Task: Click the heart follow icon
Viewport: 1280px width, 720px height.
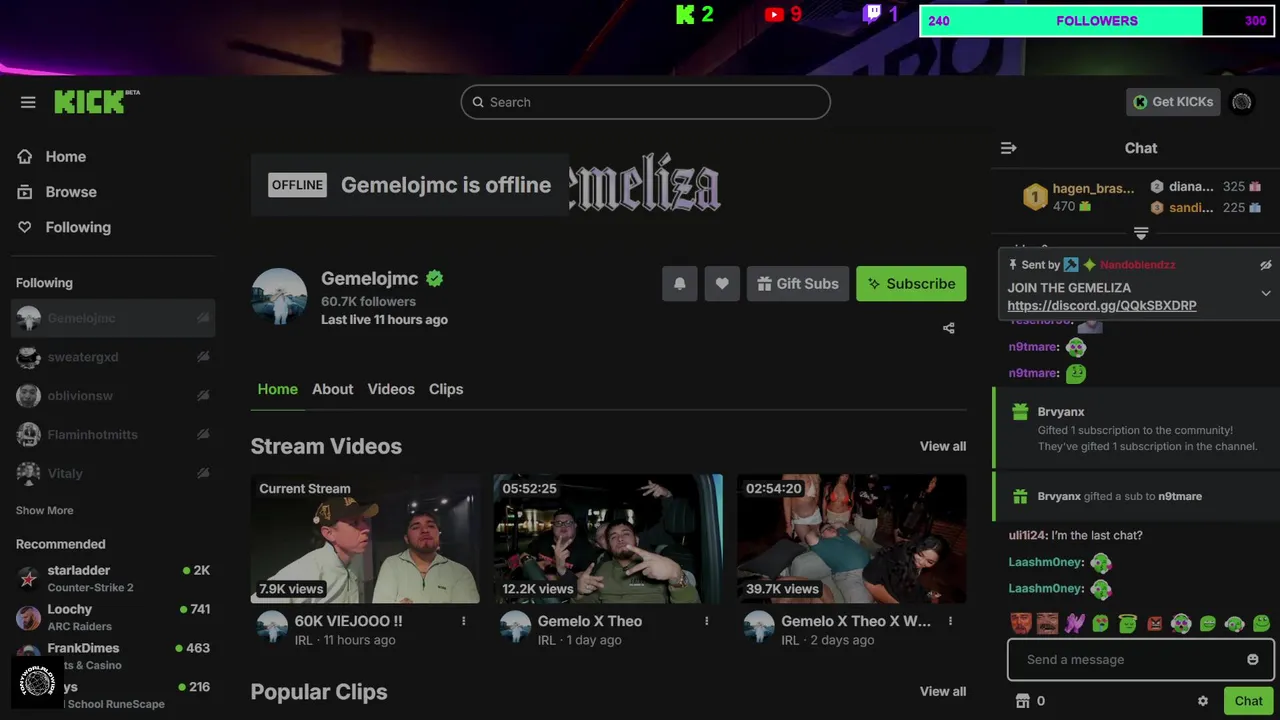Action: pos(722,284)
